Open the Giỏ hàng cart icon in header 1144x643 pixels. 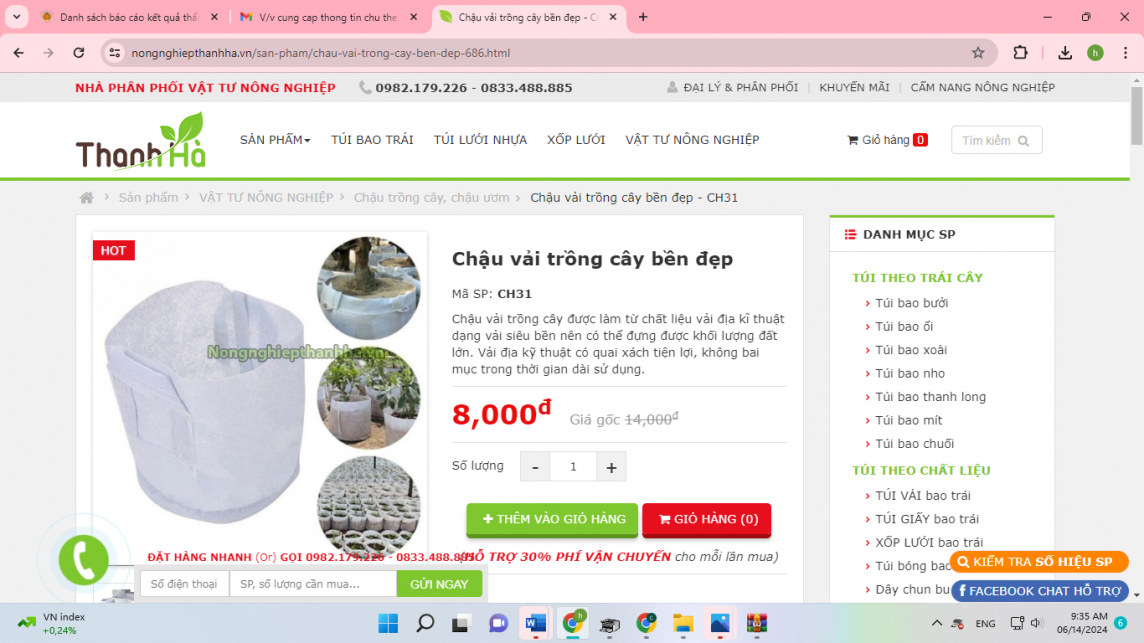pos(852,140)
